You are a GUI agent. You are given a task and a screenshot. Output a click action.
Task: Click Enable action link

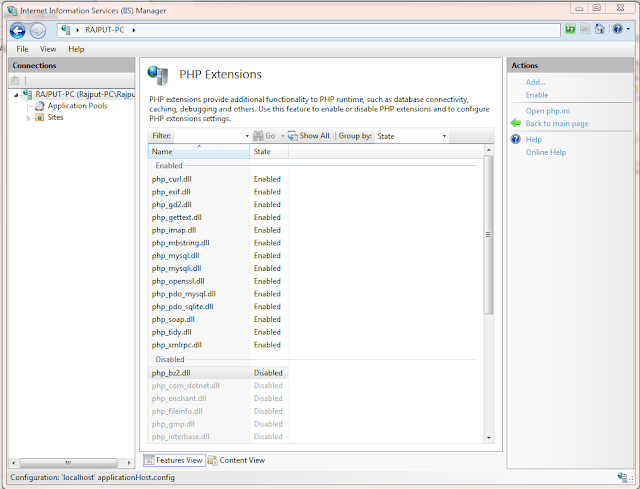[537, 95]
